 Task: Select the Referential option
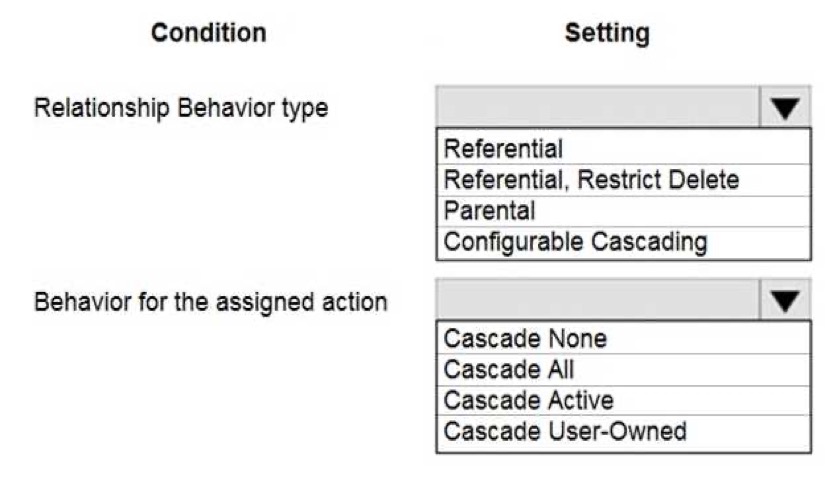[624, 148]
